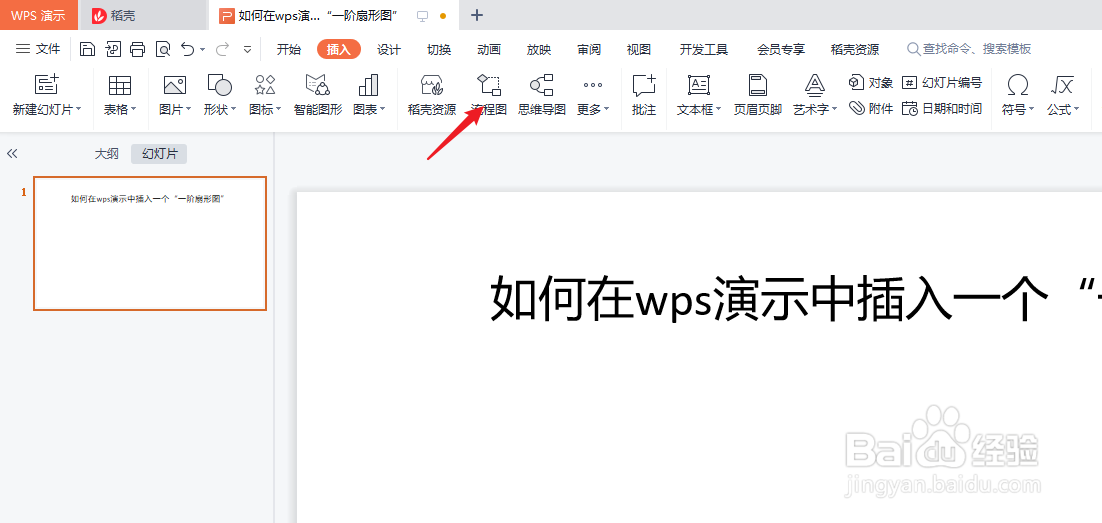The height and width of the screenshot is (523, 1102).
Task: Click the 图标 icons button
Action: point(265,85)
